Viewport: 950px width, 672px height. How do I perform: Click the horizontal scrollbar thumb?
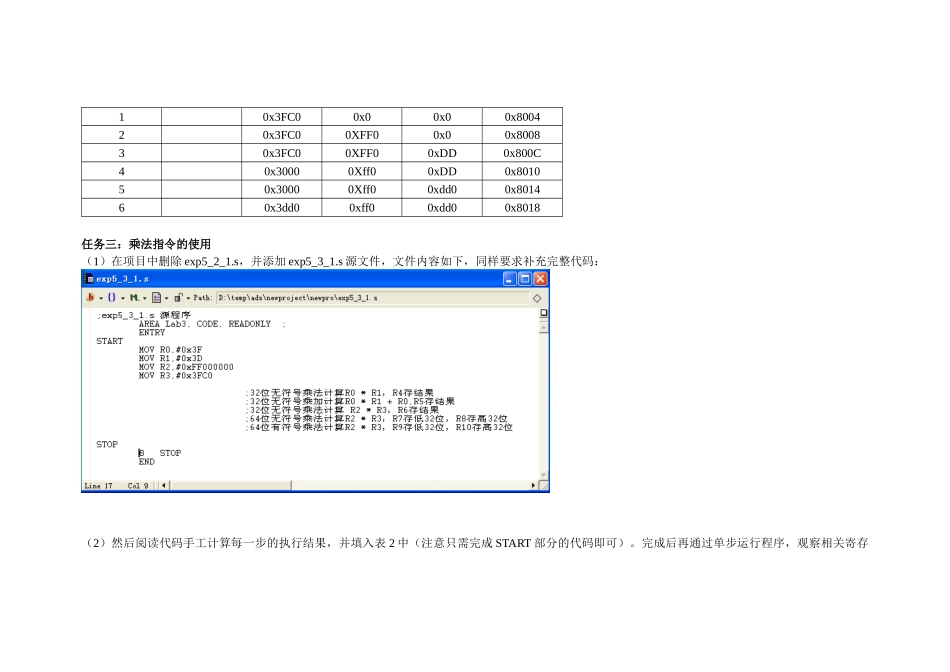coord(230,485)
